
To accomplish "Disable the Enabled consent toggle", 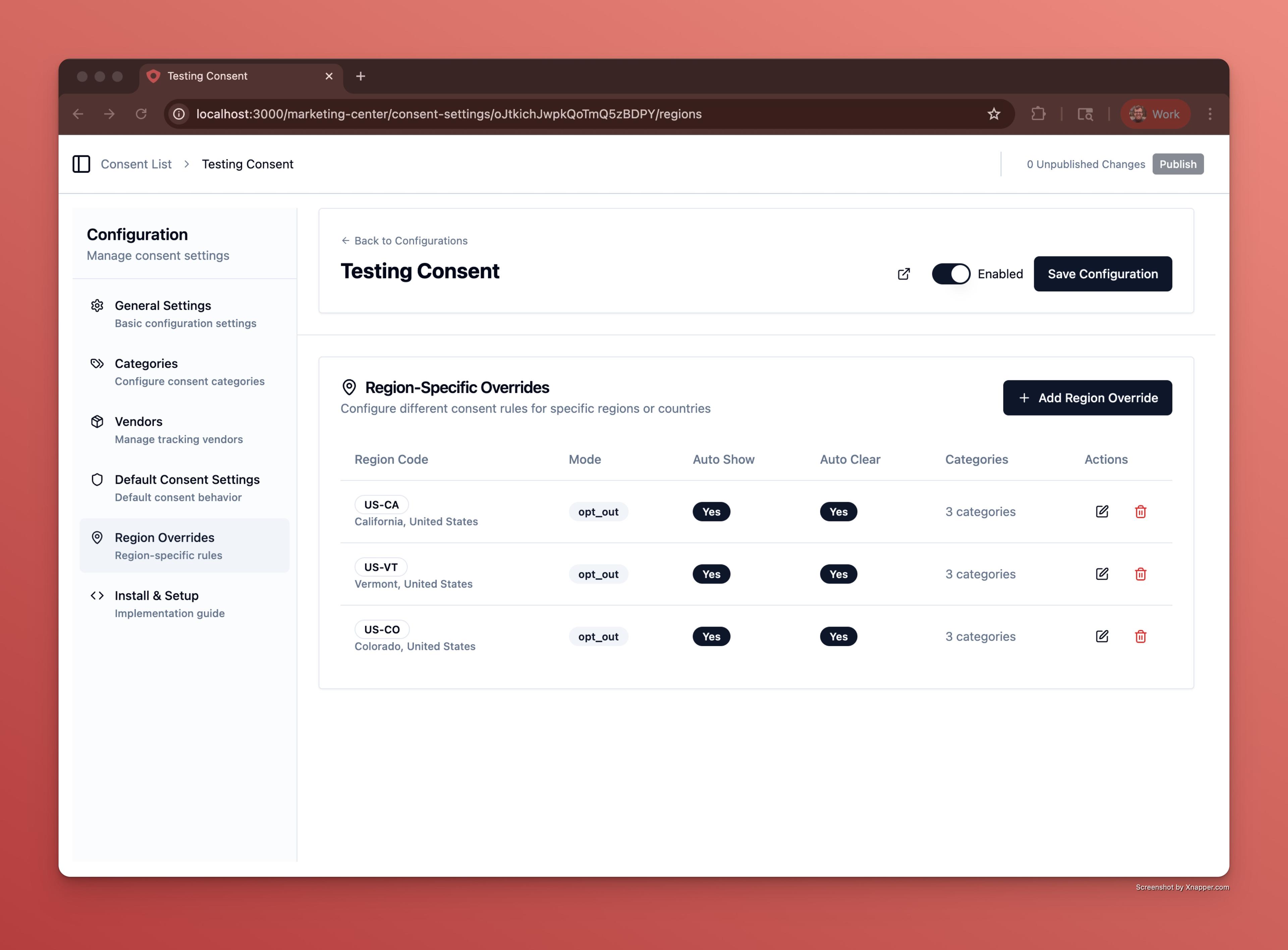I will click(x=951, y=274).
